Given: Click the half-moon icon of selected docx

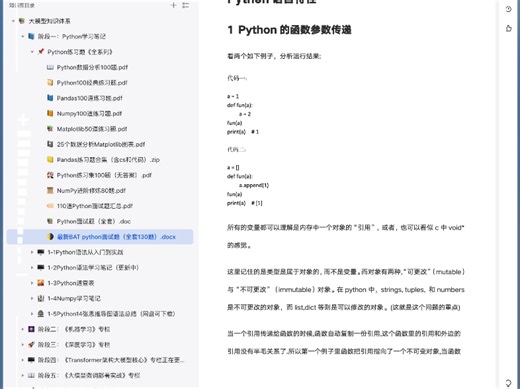Looking at the screenshot, I should 50,237.
